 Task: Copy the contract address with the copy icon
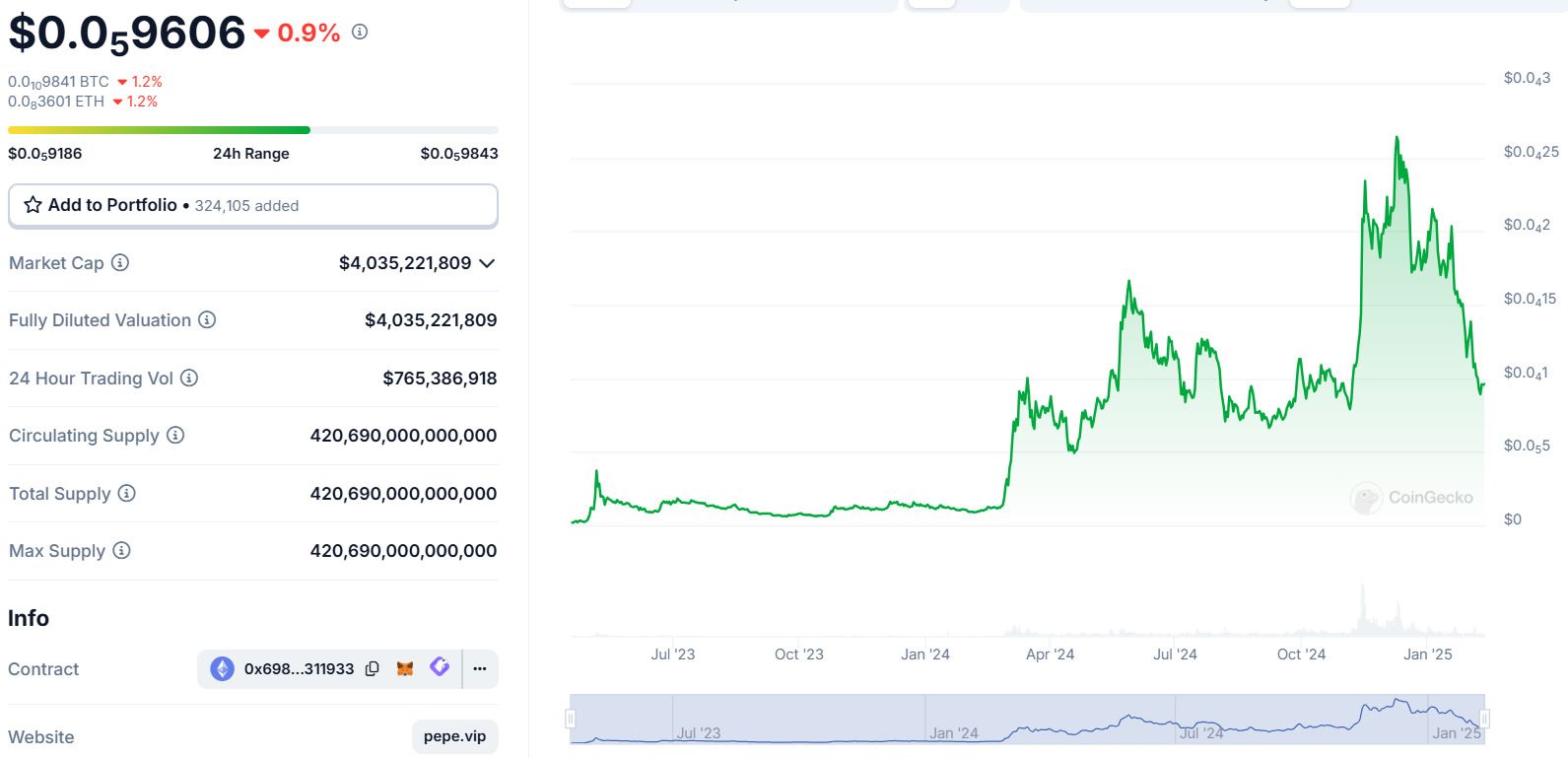[373, 668]
